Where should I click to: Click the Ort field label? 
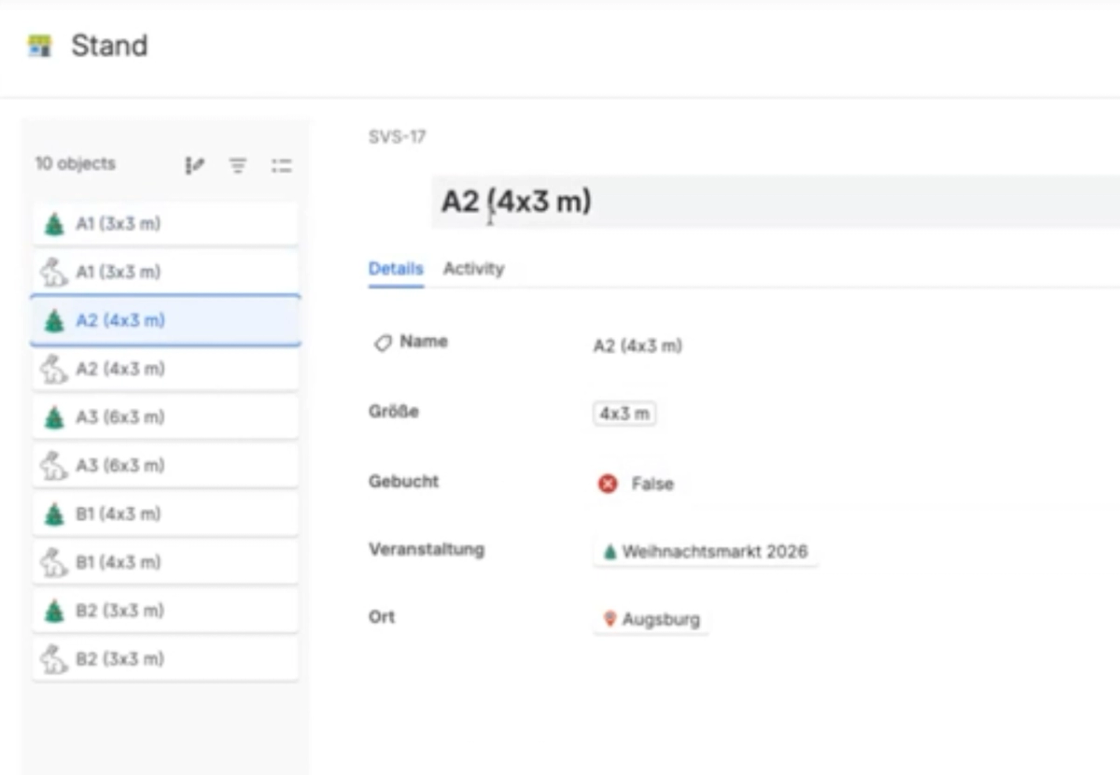(x=381, y=616)
